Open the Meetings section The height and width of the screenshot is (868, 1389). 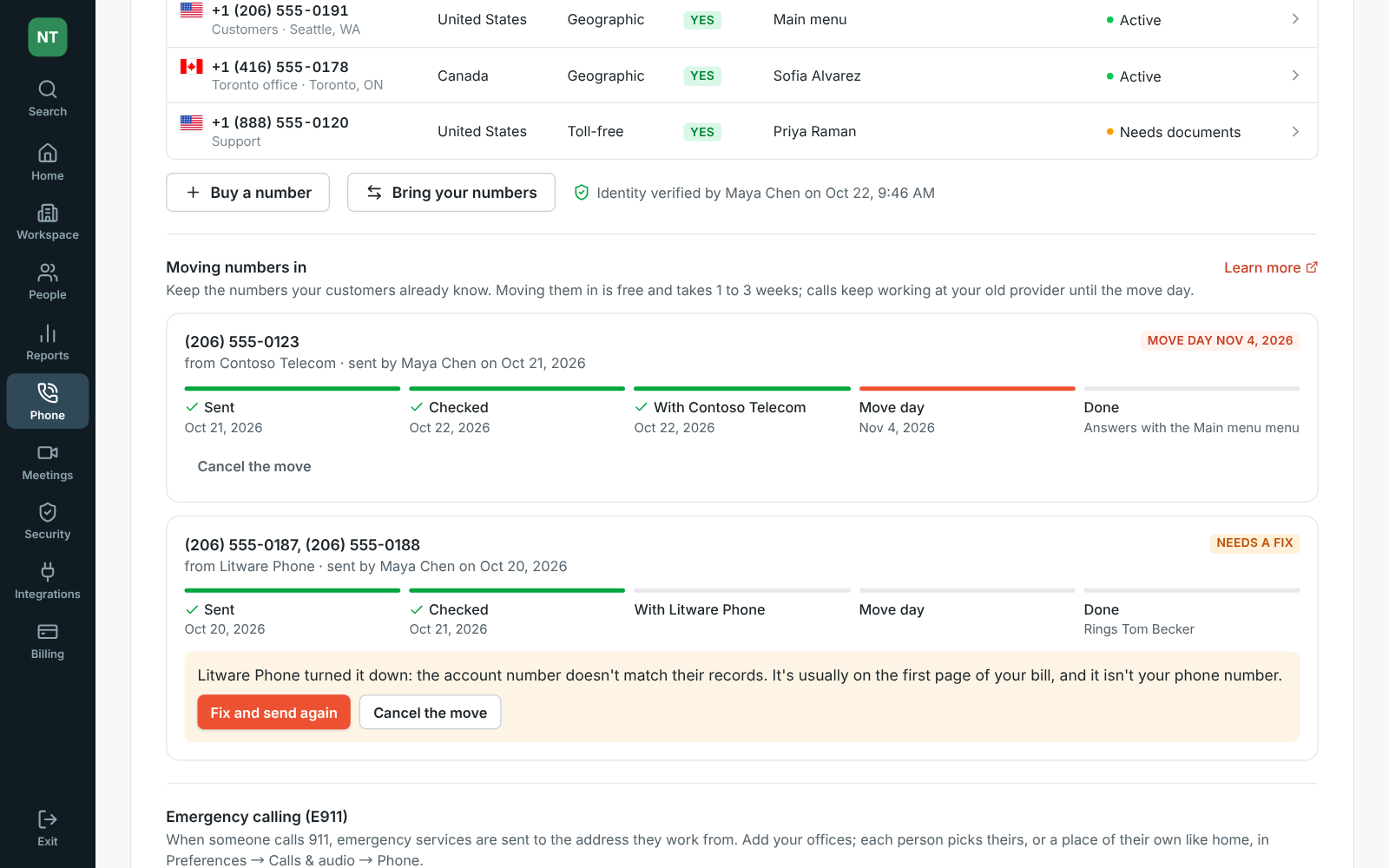tap(48, 463)
